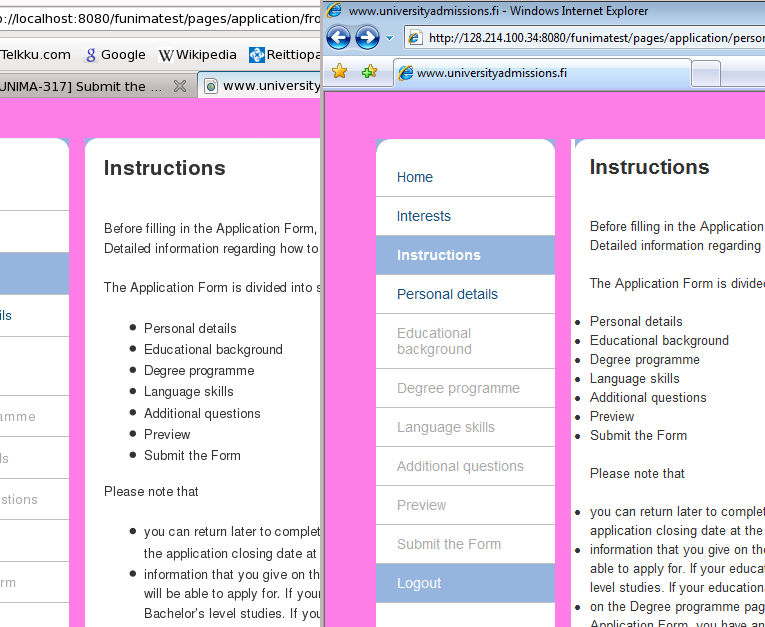Select www.universityadmissions.fi tab in IE
Viewport: 765px width, 627px height.
coord(542,73)
